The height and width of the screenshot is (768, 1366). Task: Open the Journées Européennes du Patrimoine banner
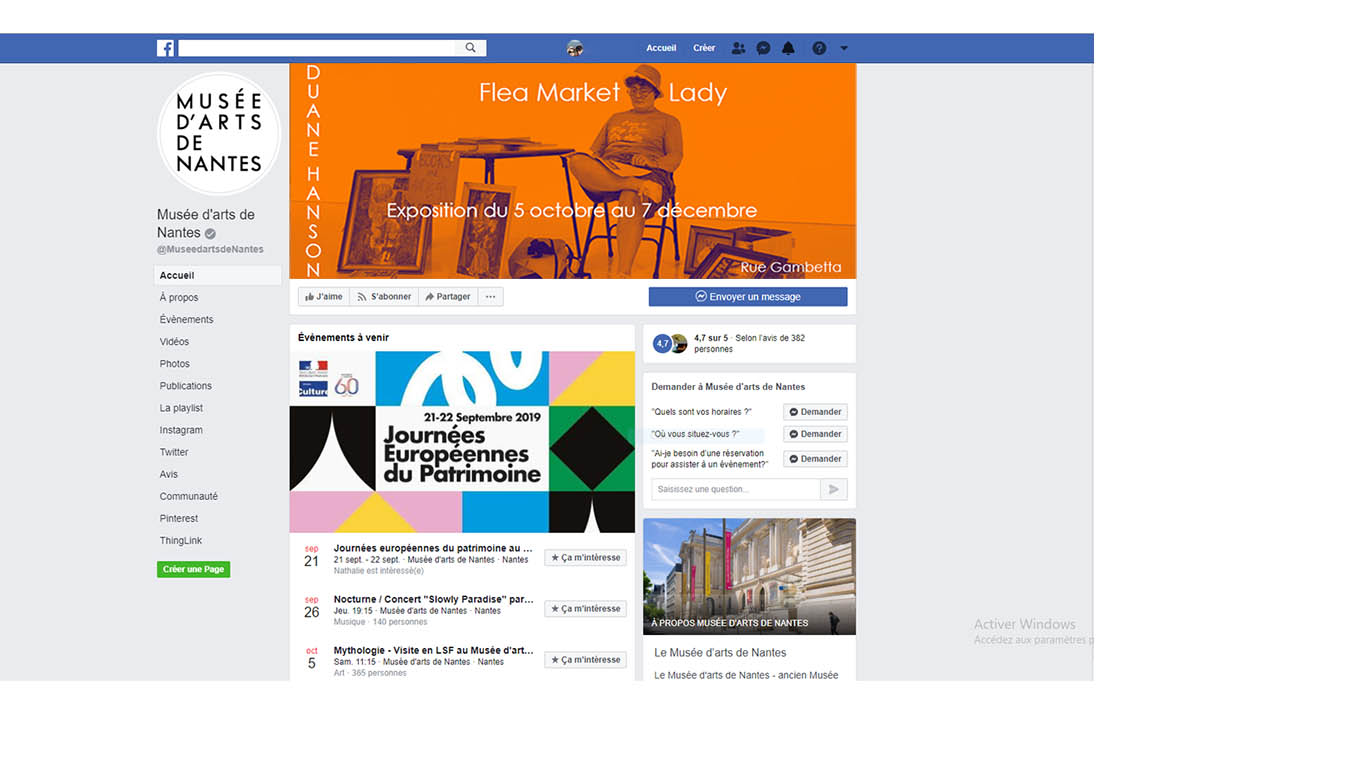(x=462, y=442)
